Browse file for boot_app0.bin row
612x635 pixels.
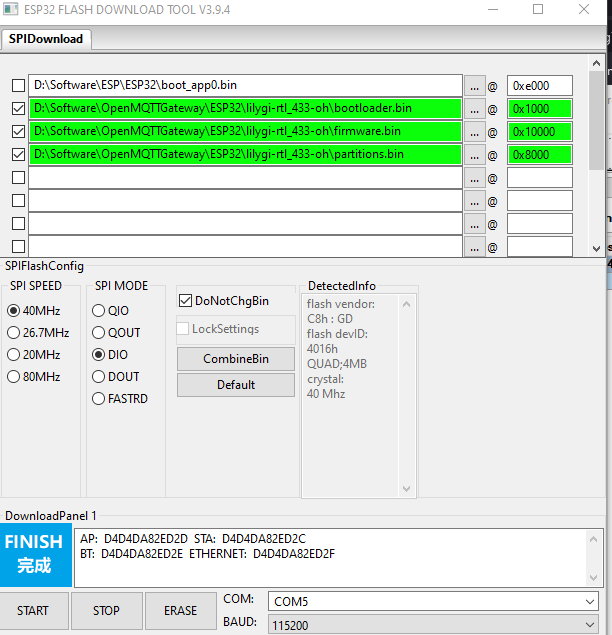pyautogui.click(x=475, y=86)
